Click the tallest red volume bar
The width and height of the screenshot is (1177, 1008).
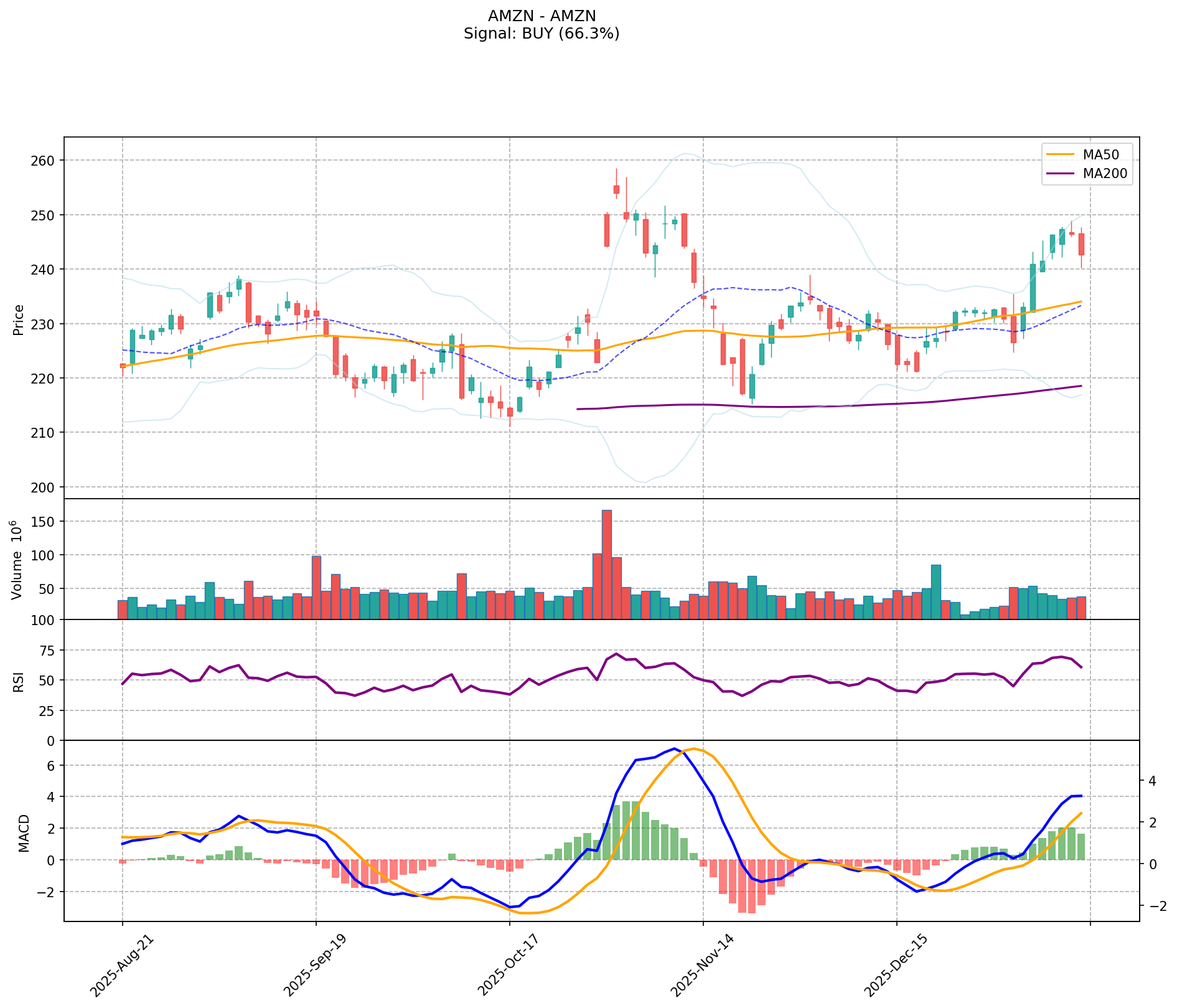pos(606,564)
